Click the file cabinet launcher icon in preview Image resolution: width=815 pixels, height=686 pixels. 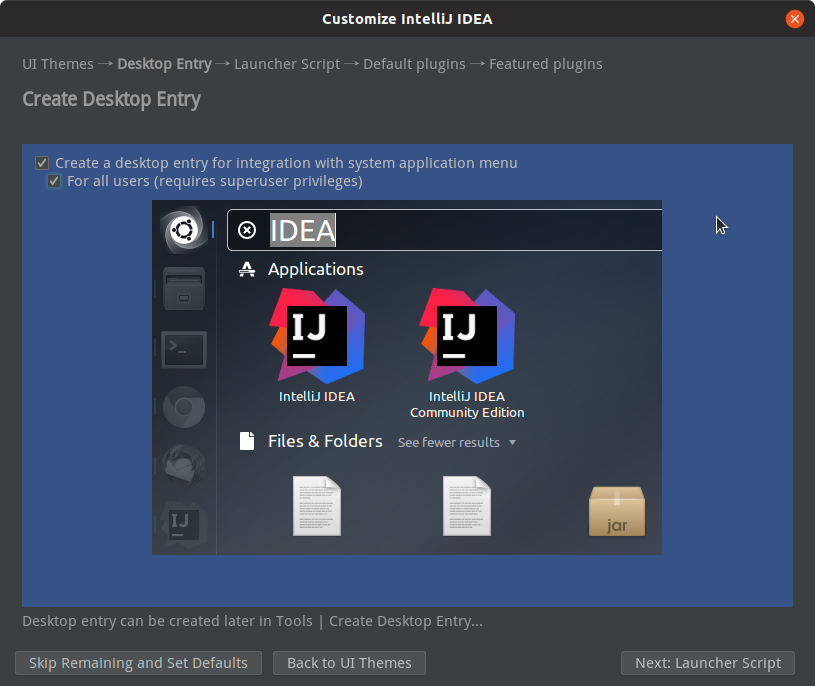coord(184,288)
